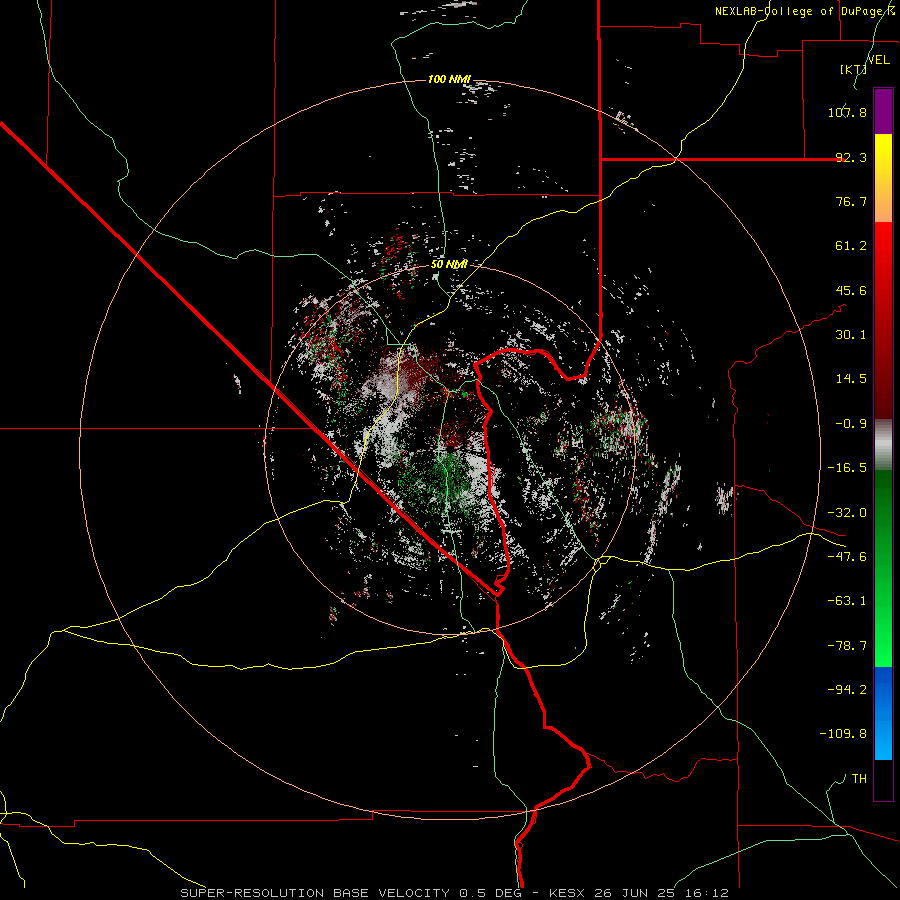The height and width of the screenshot is (900, 900).
Task: Click the "TH" threshold label
Action: point(859,779)
